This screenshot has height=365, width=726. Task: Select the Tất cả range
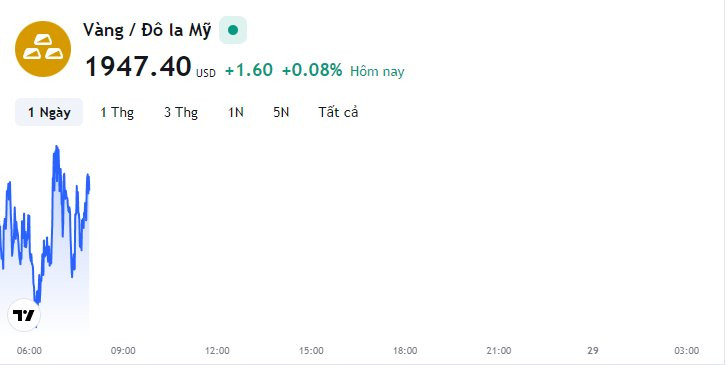click(x=338, y=112)
